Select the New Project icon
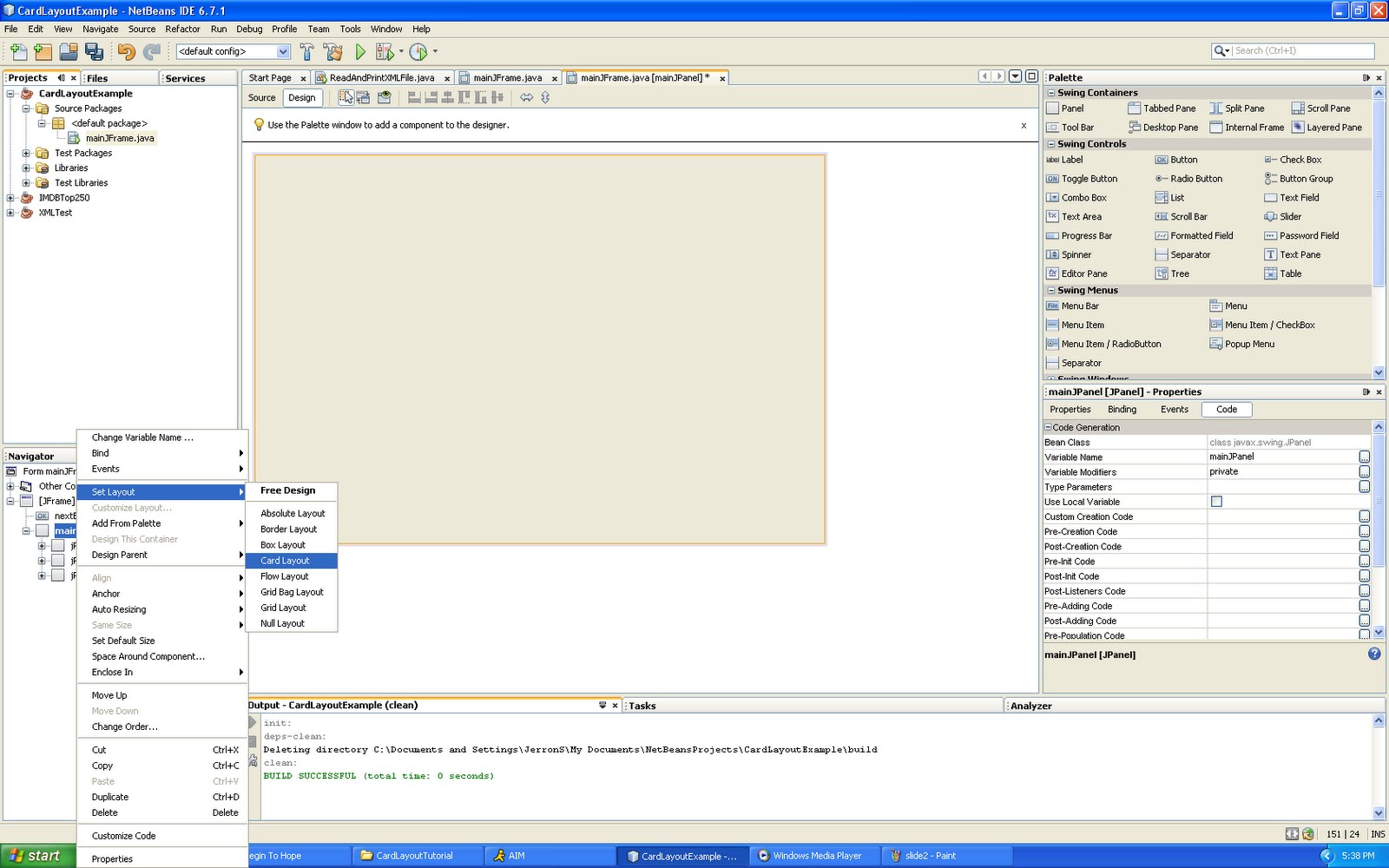The image size is (1389, 868). [x=42, y=51]
